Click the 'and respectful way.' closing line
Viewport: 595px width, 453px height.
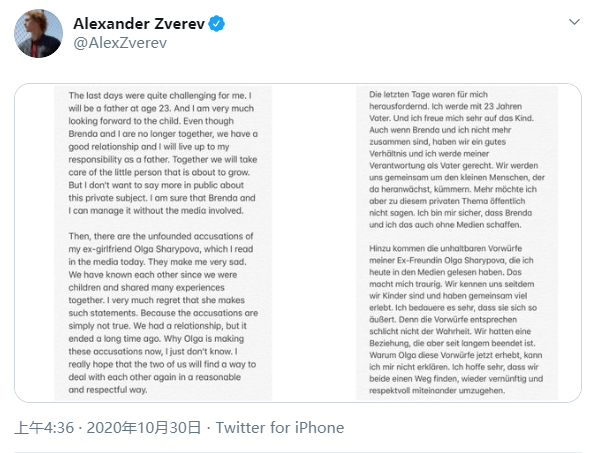(x=107, y=390)
